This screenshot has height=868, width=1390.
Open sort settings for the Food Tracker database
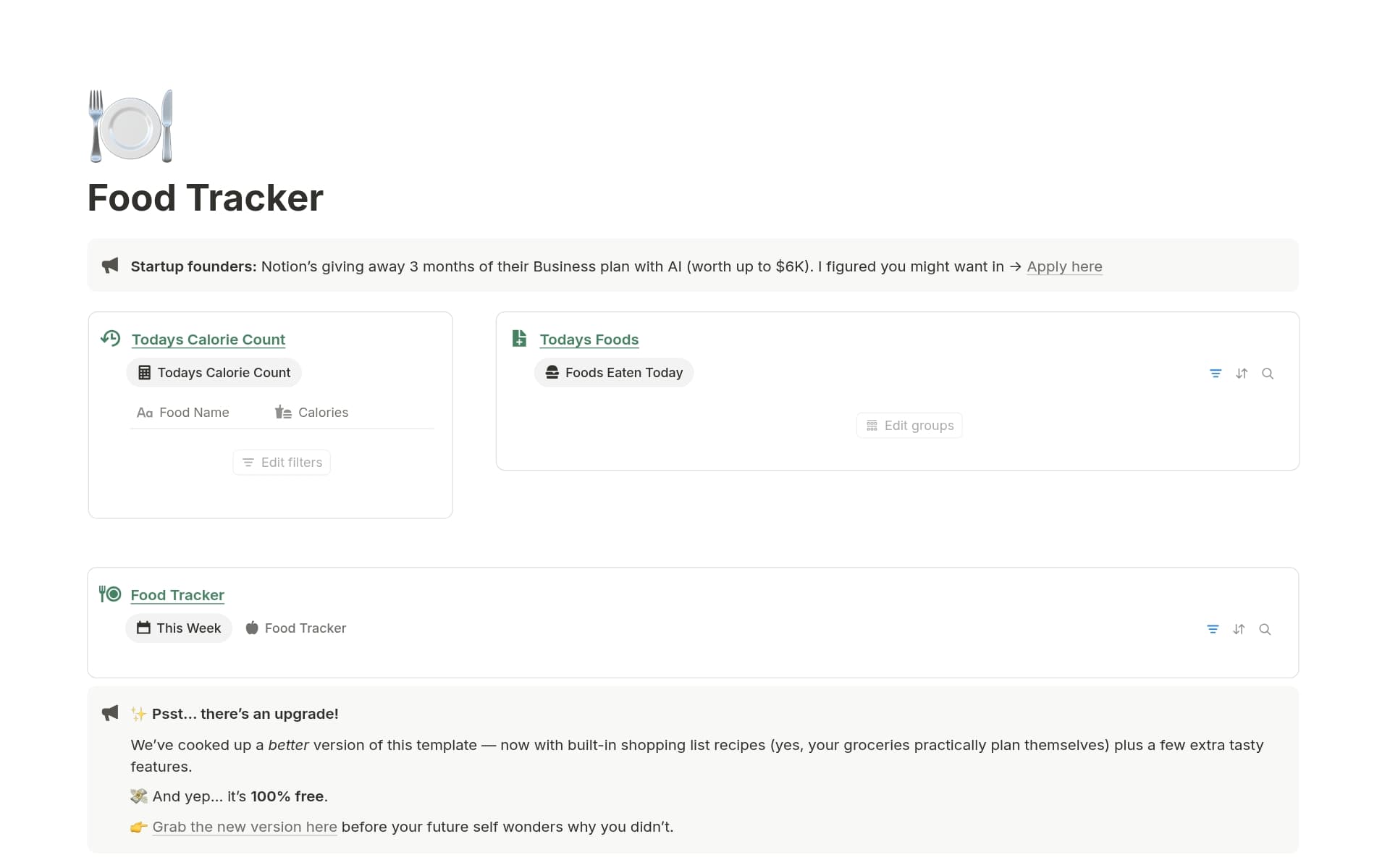click(1239, 629)
